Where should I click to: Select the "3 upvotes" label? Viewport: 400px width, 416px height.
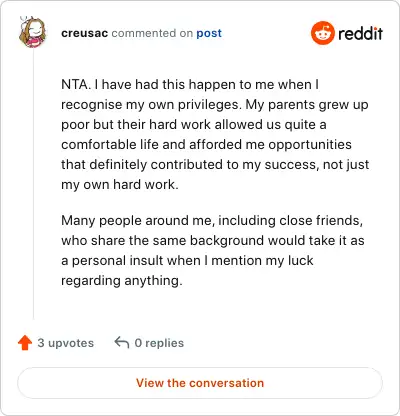[x=66, y=343]
